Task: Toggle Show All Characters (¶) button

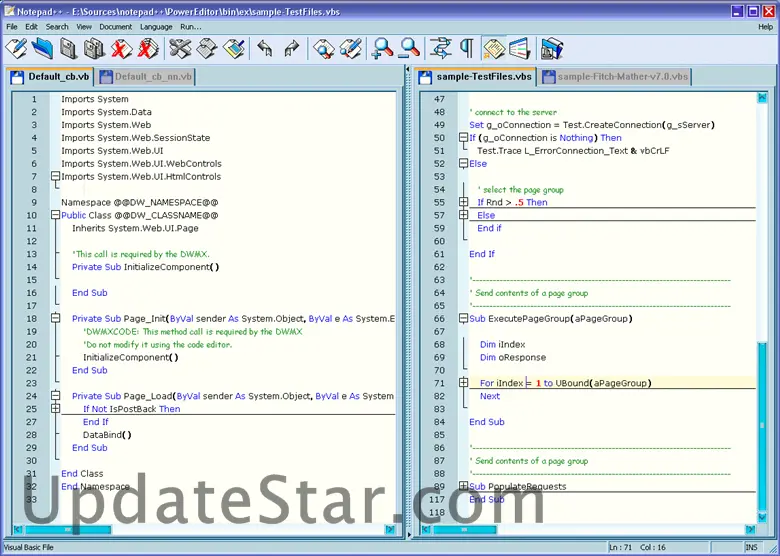Action: (467, 48)
